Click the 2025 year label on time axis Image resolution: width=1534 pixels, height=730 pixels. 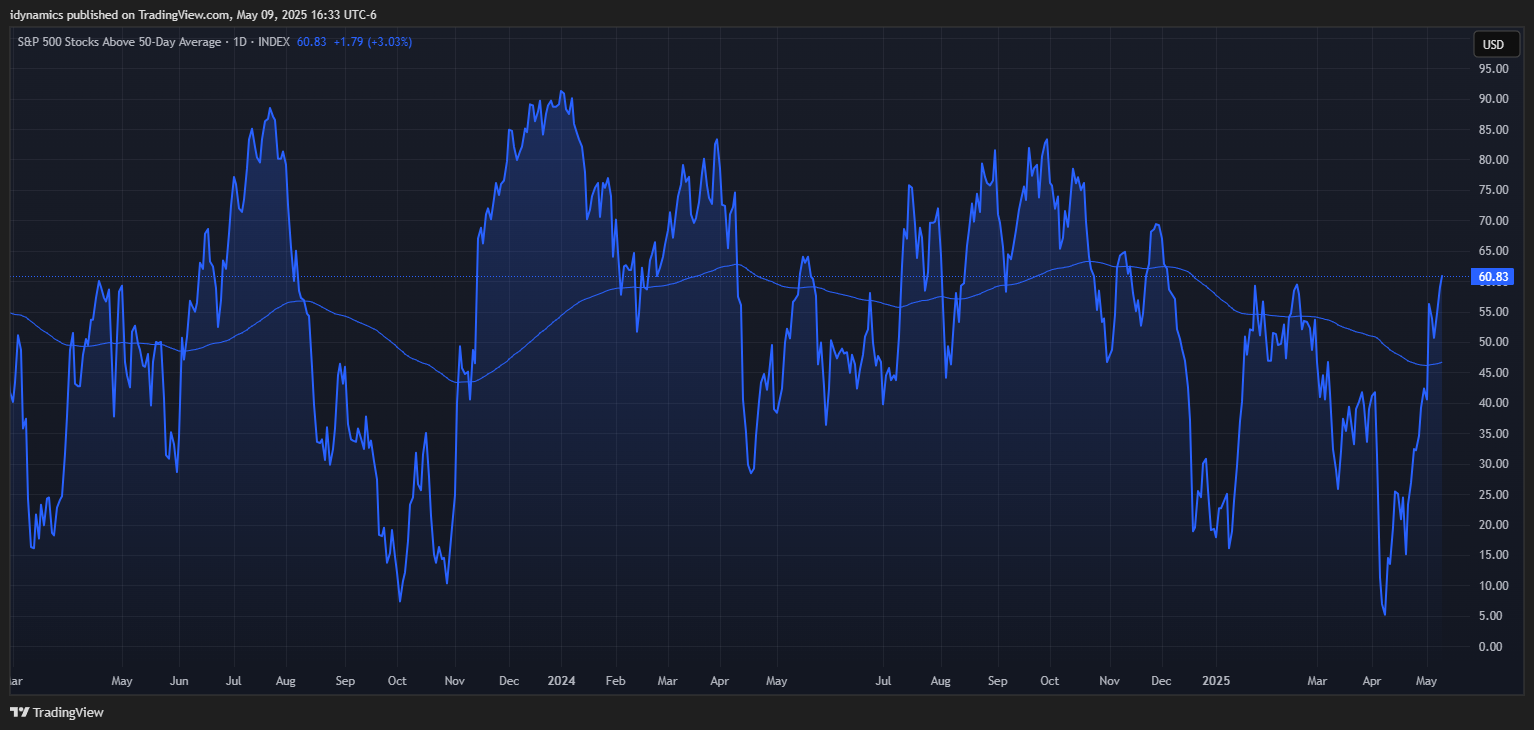1216,681
